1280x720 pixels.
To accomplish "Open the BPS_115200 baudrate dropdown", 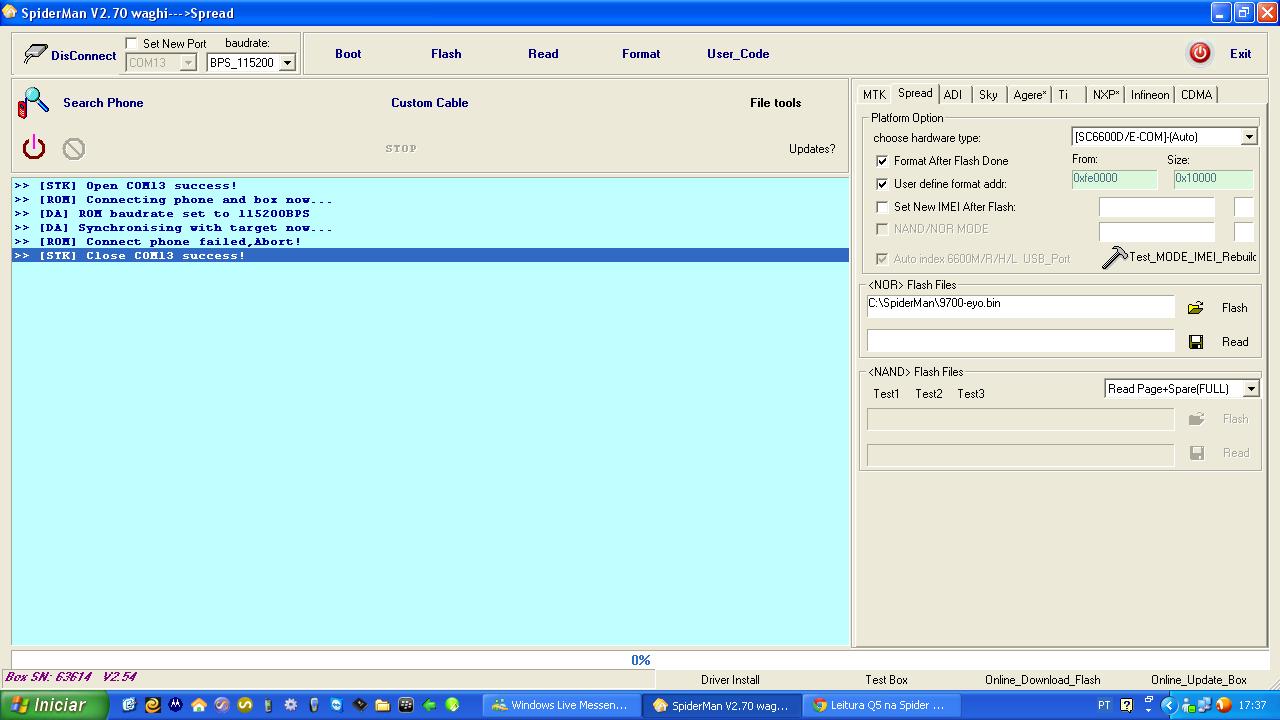I will [287, 63].
